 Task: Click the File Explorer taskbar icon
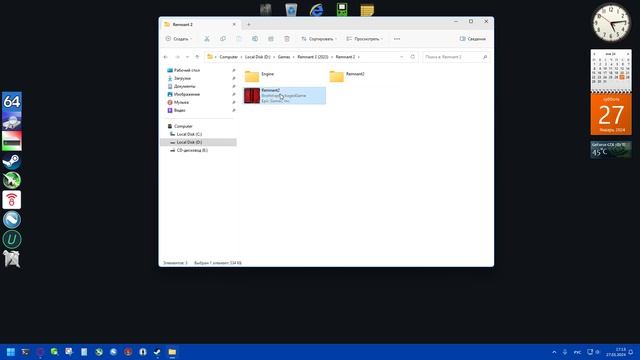[x=172, y=352]
